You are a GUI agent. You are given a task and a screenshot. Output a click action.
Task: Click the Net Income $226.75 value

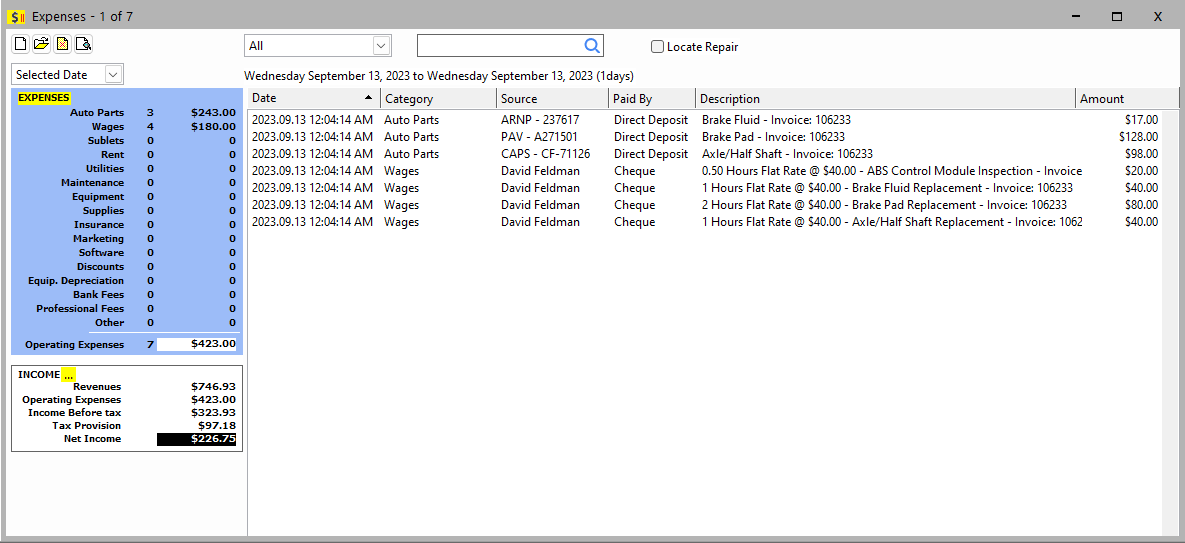click(197, 439)
